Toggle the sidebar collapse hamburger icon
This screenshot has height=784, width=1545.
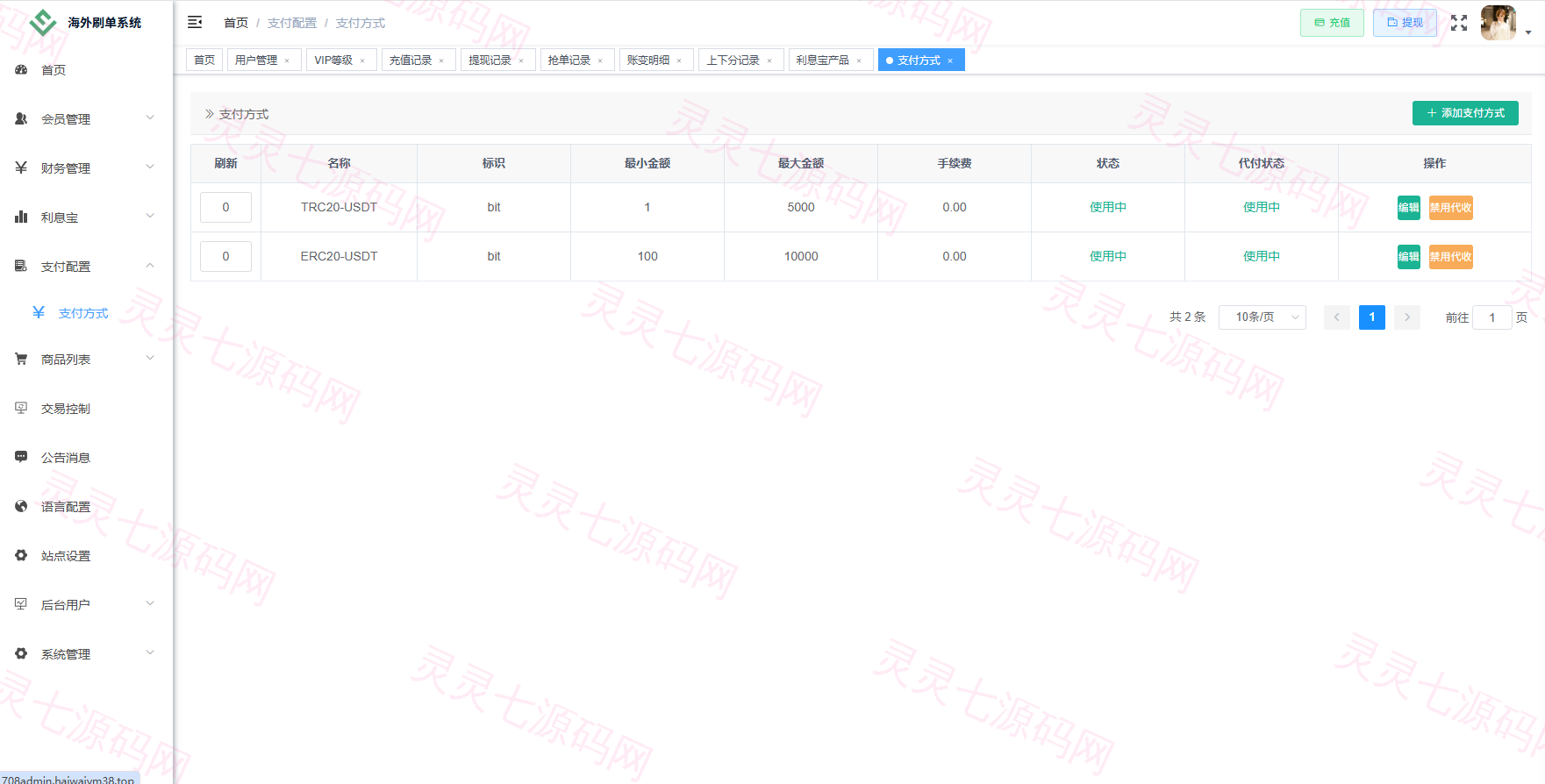point(195,22)
